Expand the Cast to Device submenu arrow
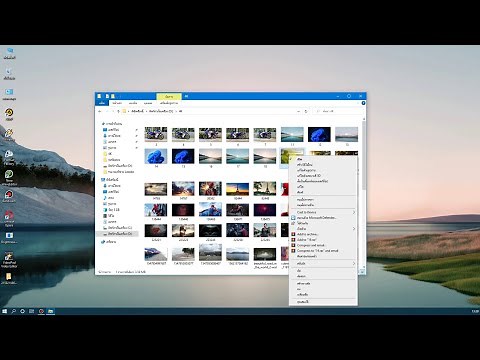This screenshot has width=480, height=360. [354, 212]
